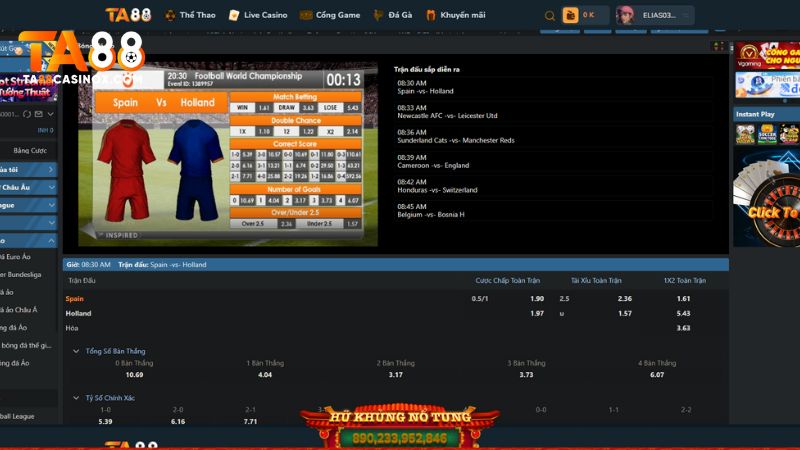This screenshot has width=800, height=450.
Task: Open the Vgaming promo banner
Action: pos(767,56)
